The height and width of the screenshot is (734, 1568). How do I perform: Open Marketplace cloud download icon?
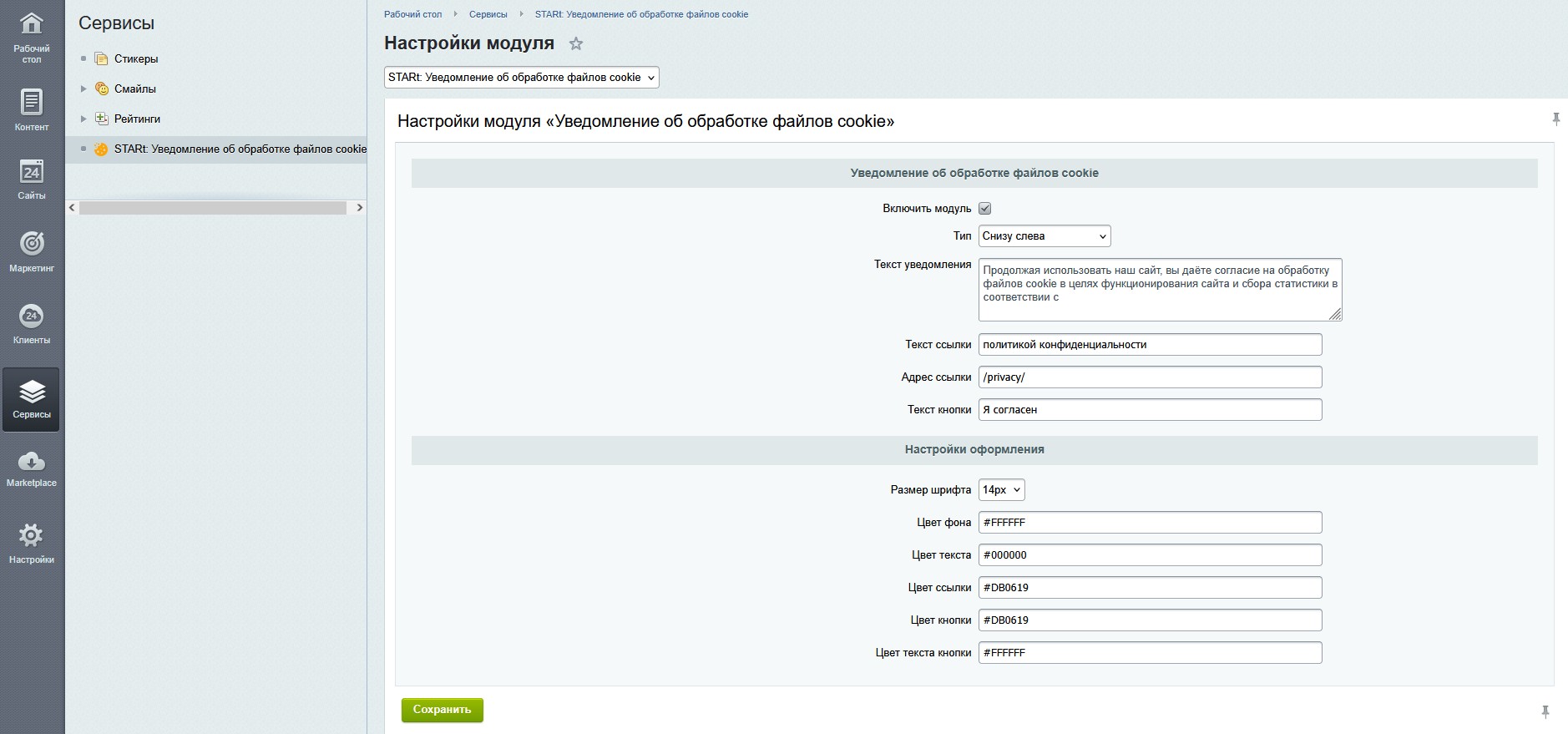32,462
